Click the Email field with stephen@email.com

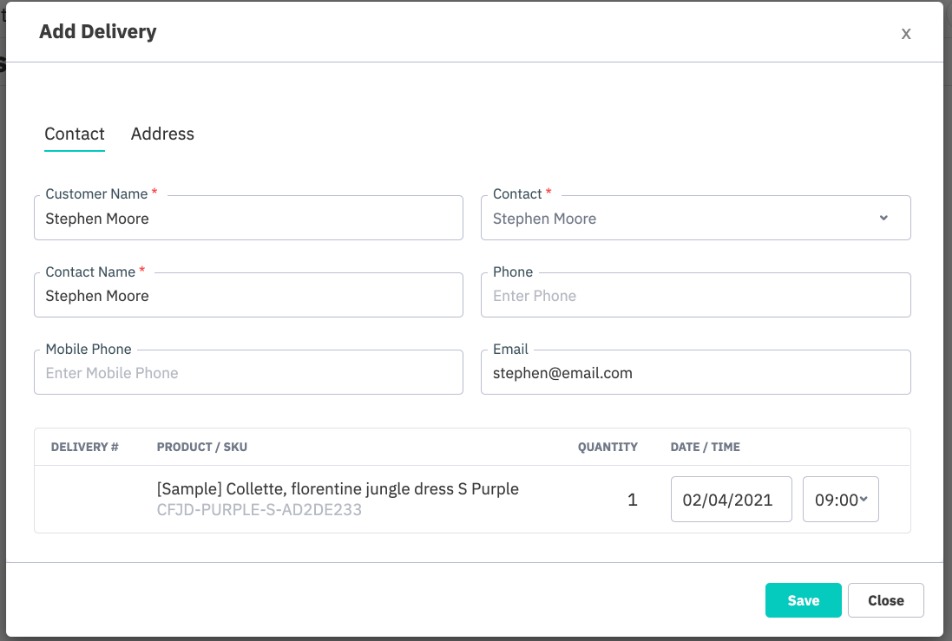coord(695,373)
